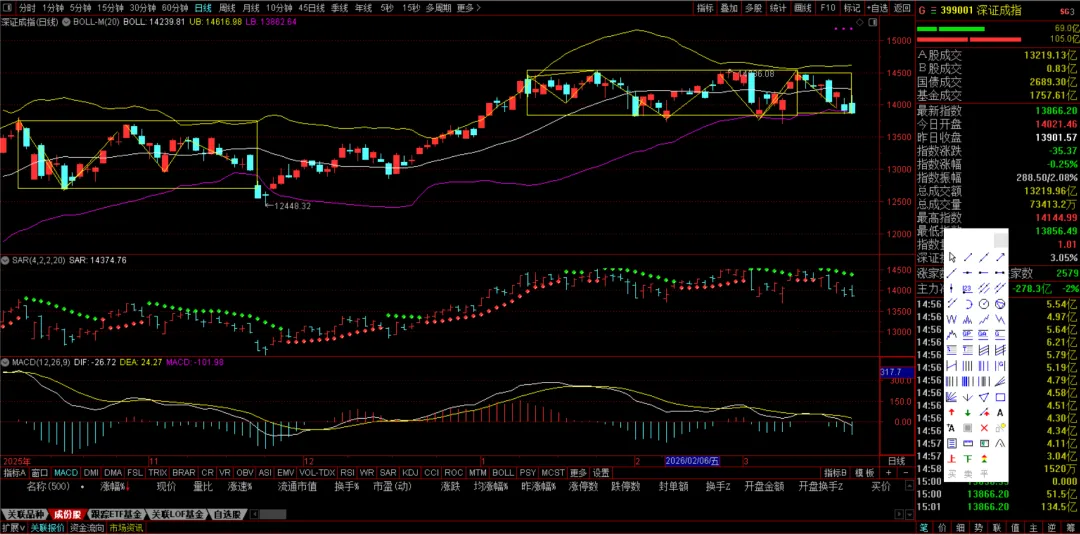Select the pointer cursor tool in drawing palette
The image size is (1080, 535).
click(952, 258)
